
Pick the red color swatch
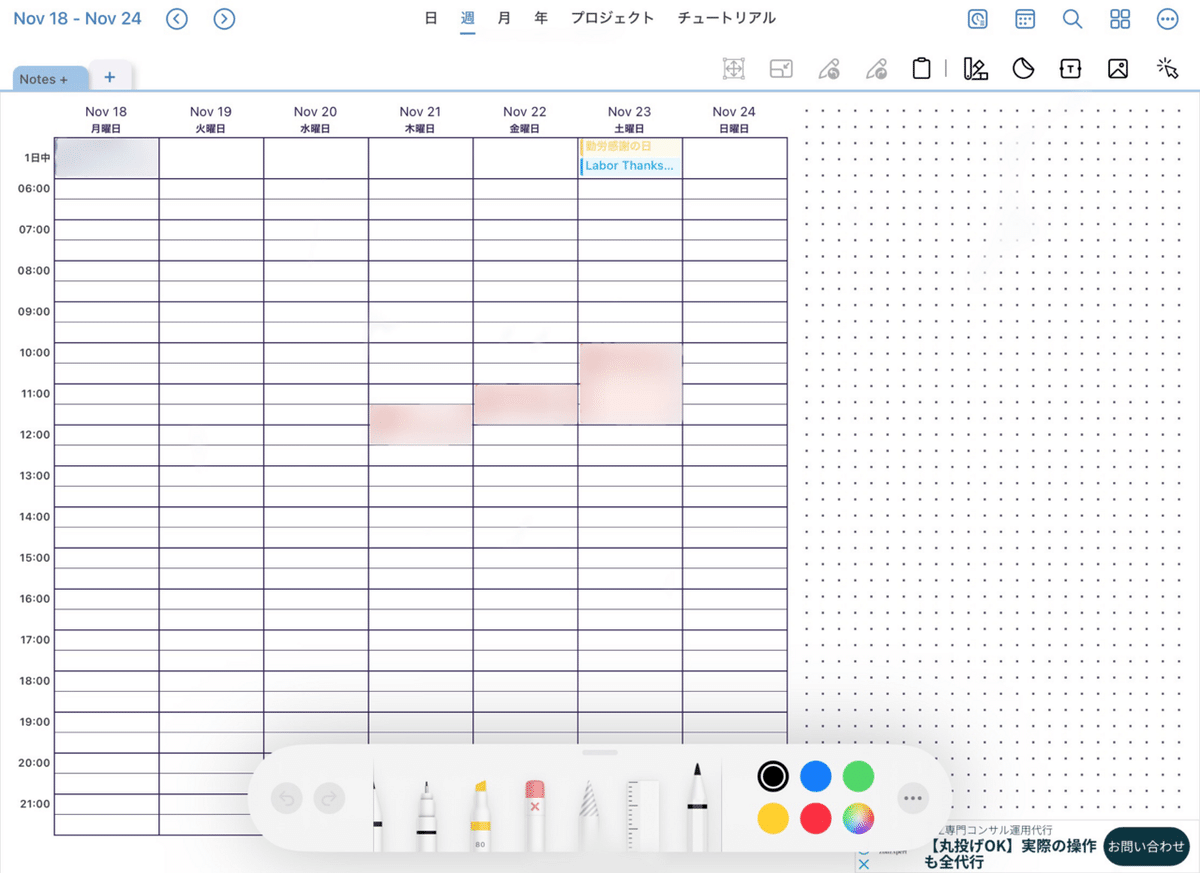[x=816, y=818]
